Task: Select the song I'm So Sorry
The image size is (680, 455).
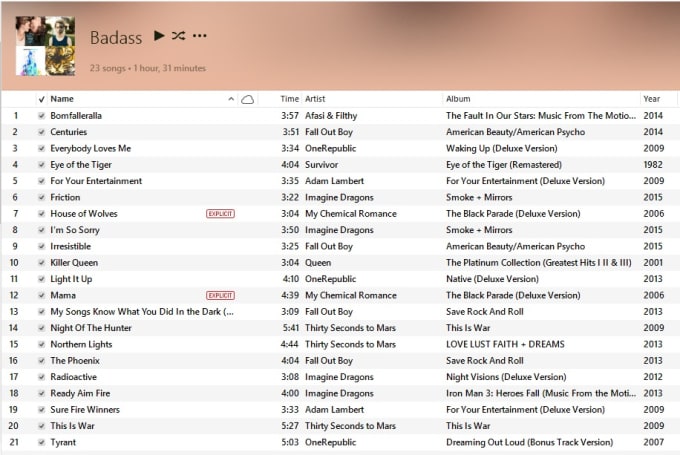Action: (75, 230)
